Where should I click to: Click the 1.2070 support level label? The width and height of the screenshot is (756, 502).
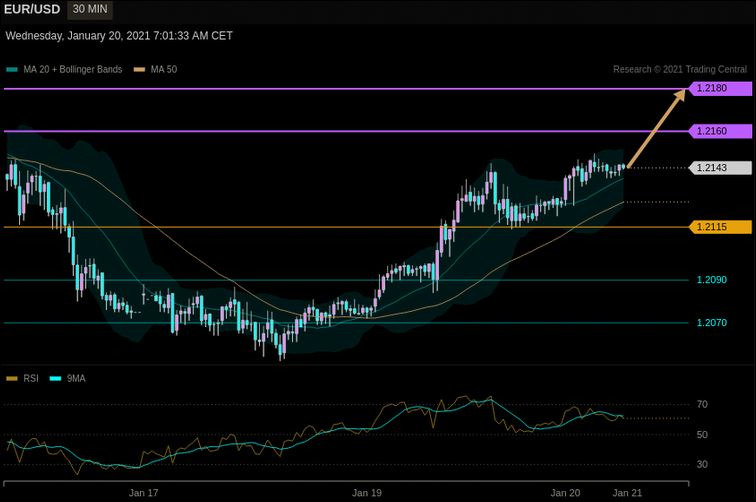coord(712,323)
